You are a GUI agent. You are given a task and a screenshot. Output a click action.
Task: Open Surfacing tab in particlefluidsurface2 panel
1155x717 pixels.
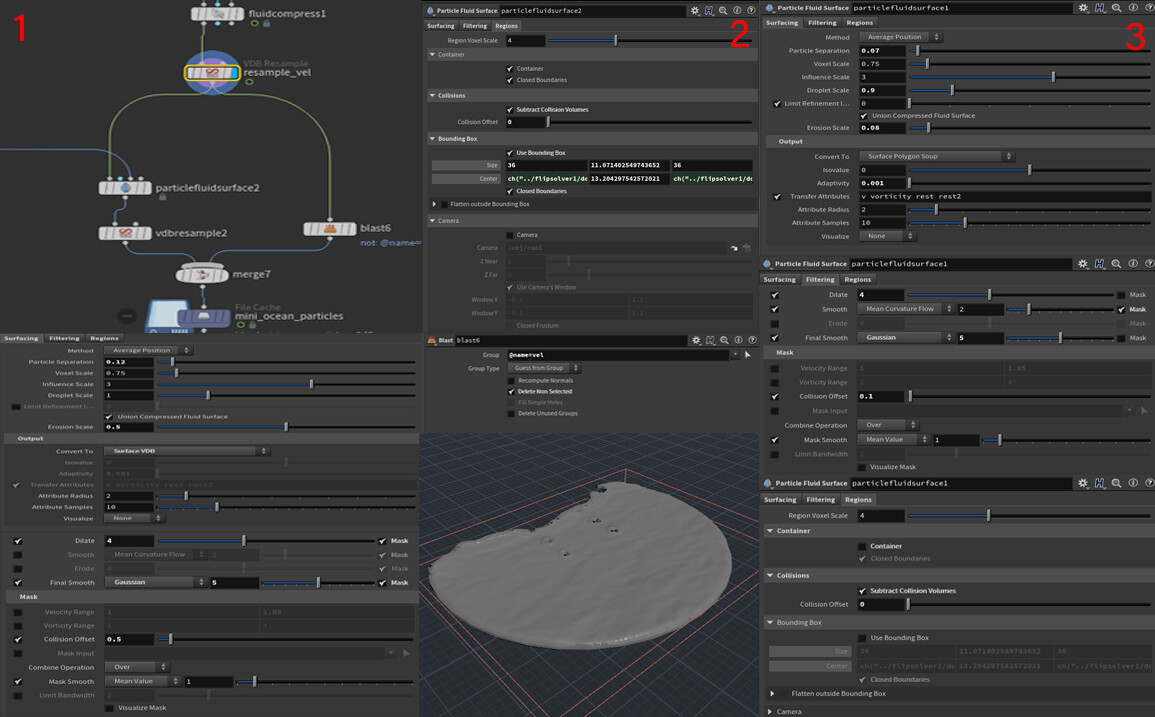point(441,26)
